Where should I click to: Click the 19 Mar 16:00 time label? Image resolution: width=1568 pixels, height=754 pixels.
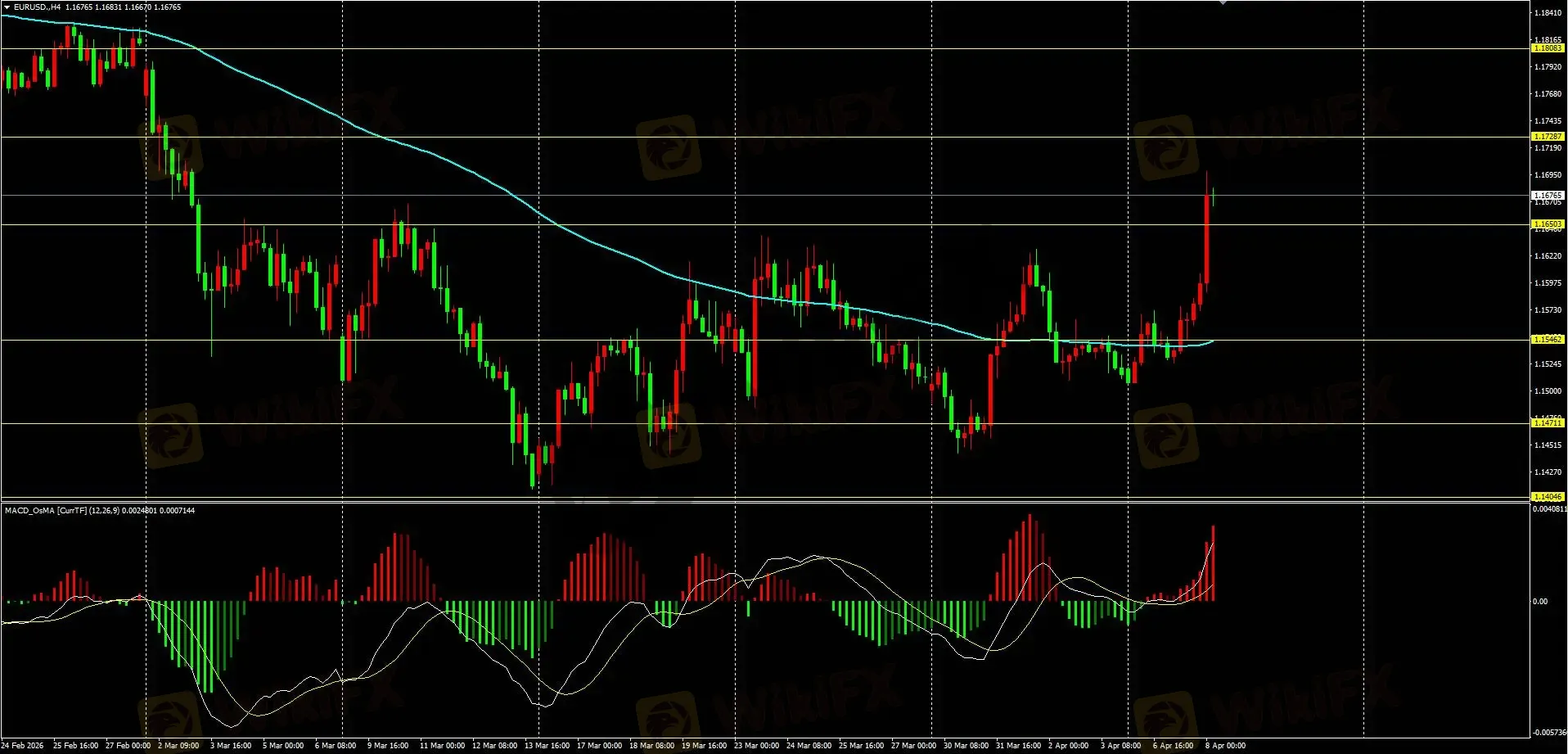(704, 746)
